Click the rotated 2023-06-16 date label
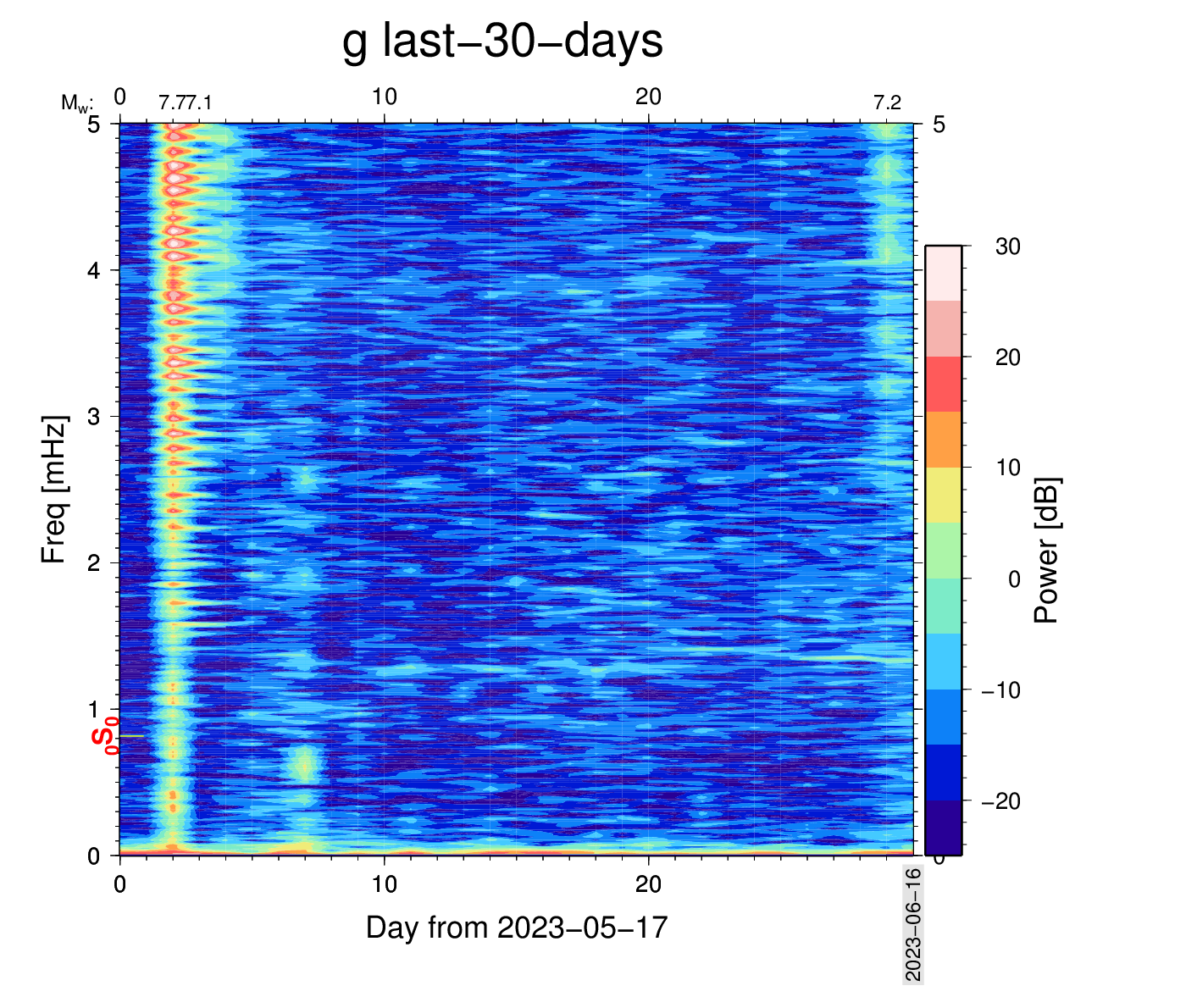Screen dimensions: 1186x1008 tap(912, 924)
